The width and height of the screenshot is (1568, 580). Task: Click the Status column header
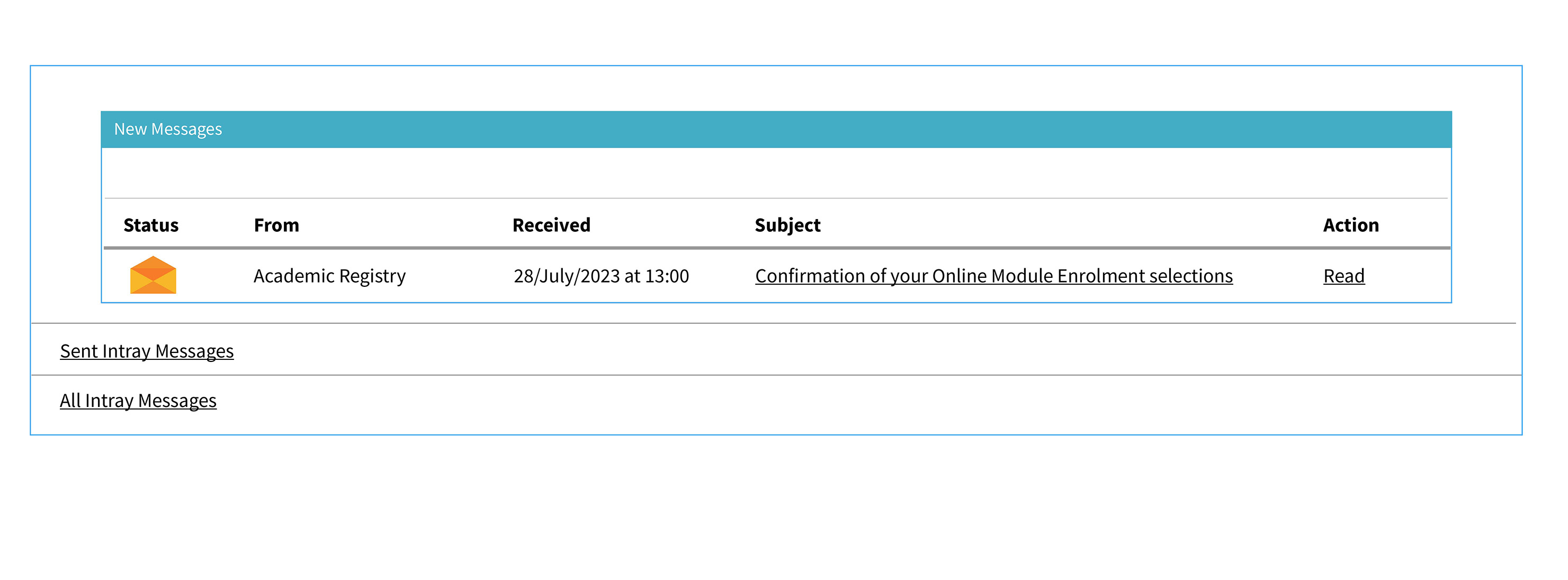pyautogui.click(x=151, y=225)
